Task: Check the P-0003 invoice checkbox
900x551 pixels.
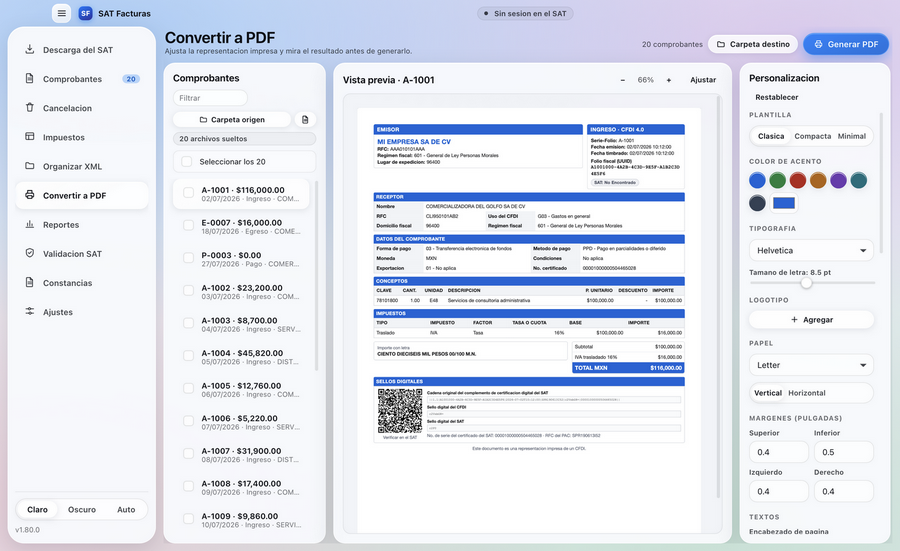Action: coord(188,258)
